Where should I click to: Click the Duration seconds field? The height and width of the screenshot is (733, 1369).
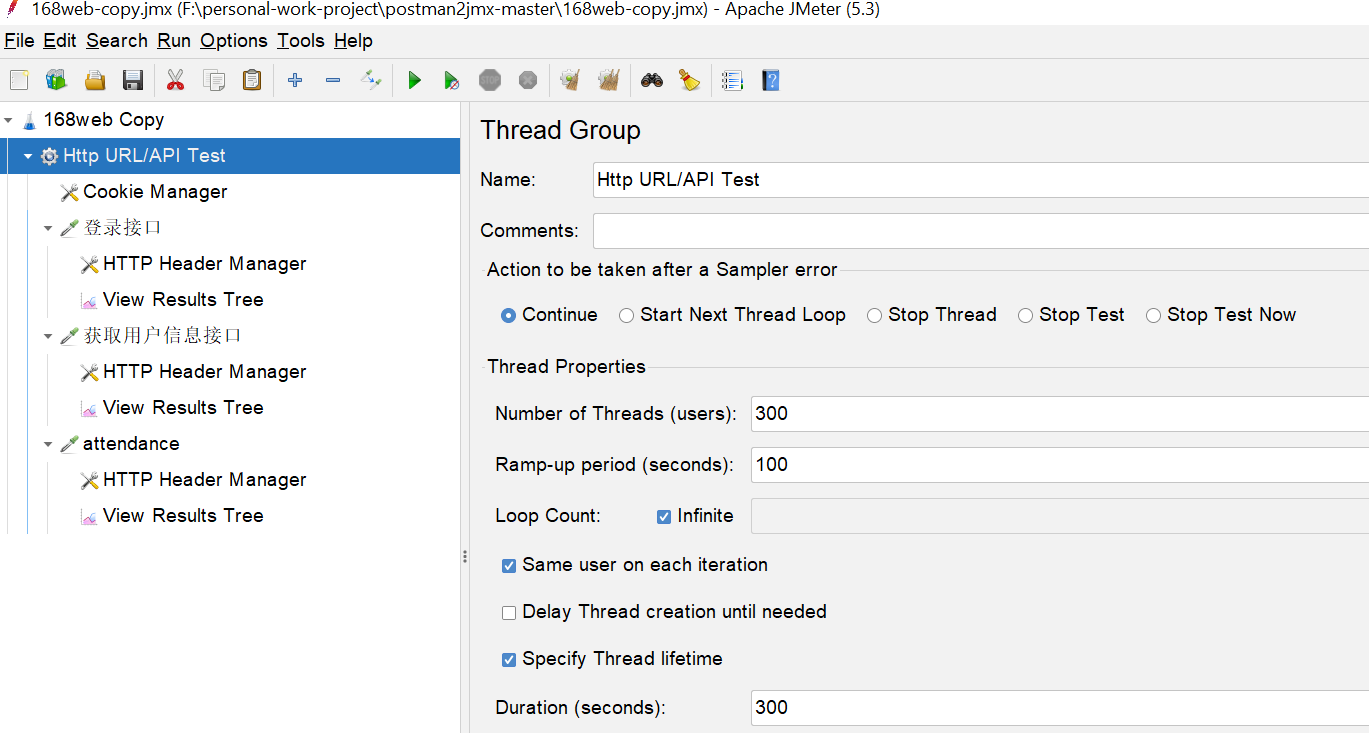pos(1060,708)
